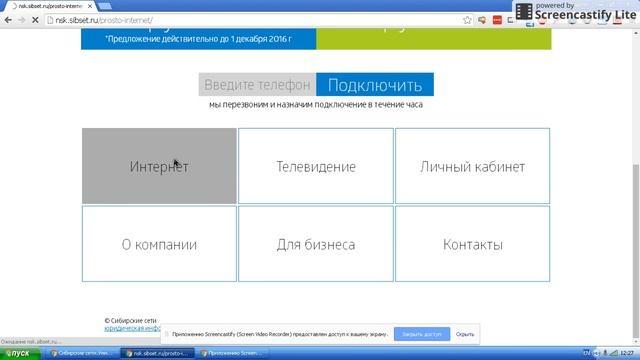This screenshot has height=360, width=640.
Task: Click the page's vertical scrollbar thumb
Action: pyautogui.click(x=636, y=251)
